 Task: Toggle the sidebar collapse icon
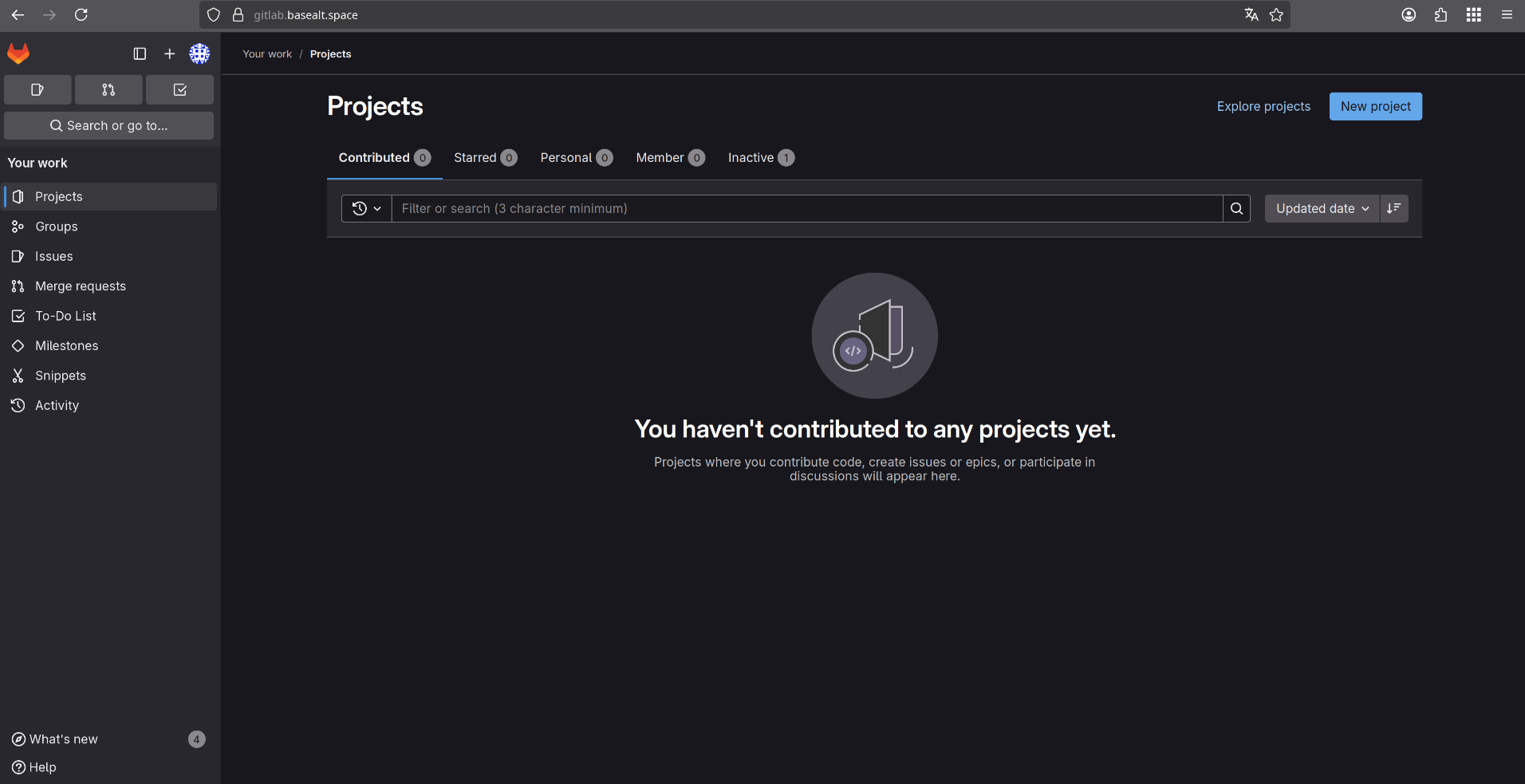[x=140, y=53]
